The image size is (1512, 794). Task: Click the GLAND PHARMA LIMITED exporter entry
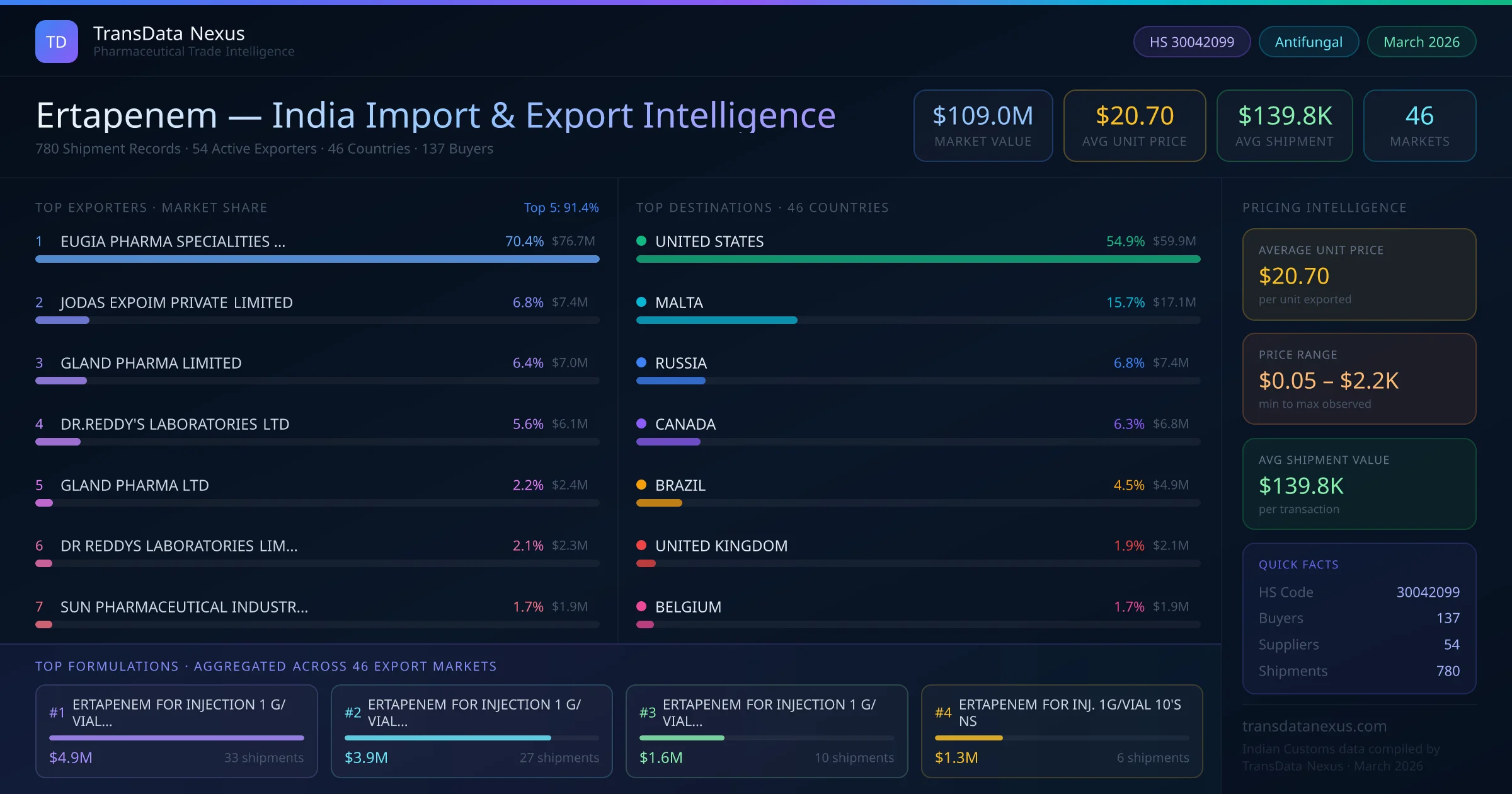point(151,363)
